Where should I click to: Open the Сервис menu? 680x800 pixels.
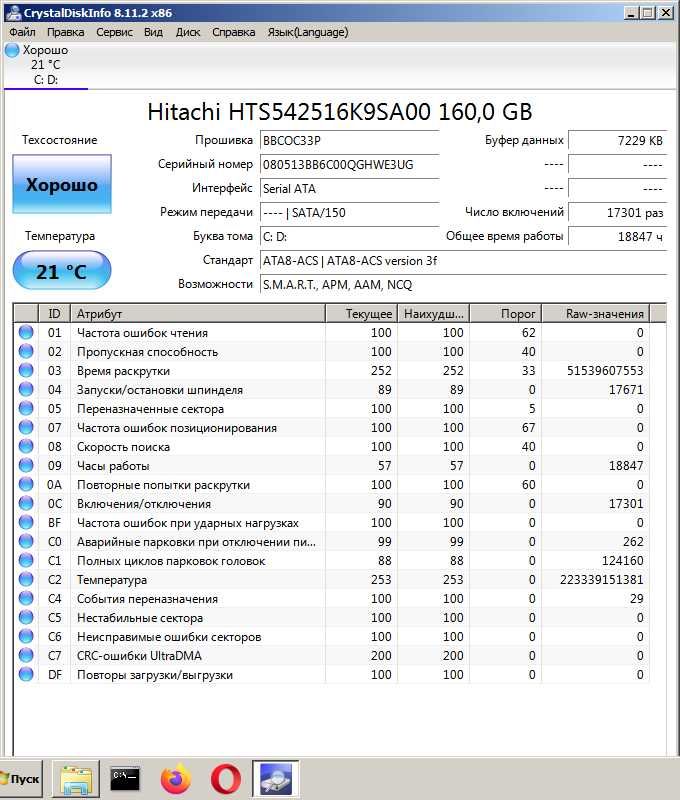pyautogui.click(x=114, y=32)
